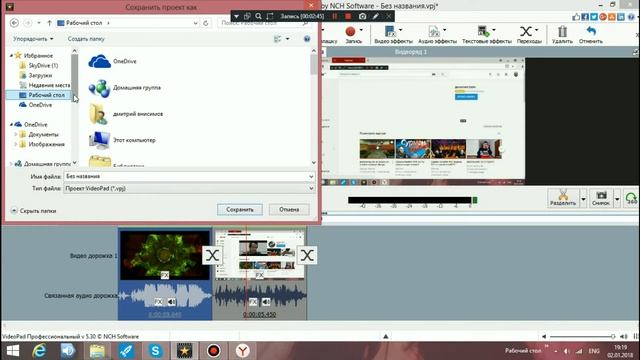Image resolution: width=640 pixels, height=360 pixels.
Task: Click Hide folders in save dialog
Action: (x=33, y=211)
